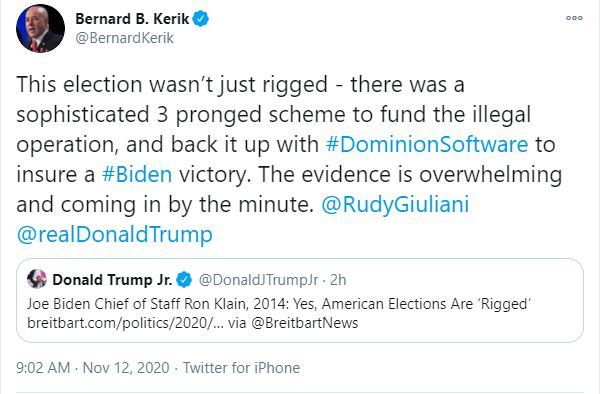Open the breitbart.com/politics/2020 link
Image resolution: width=601 pixels, height=394 pixels.
coord(125,323)
